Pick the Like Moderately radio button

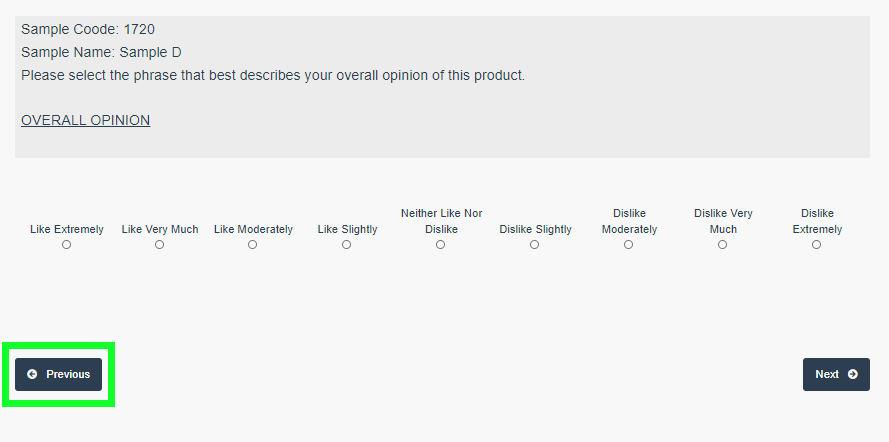(253, 245)
